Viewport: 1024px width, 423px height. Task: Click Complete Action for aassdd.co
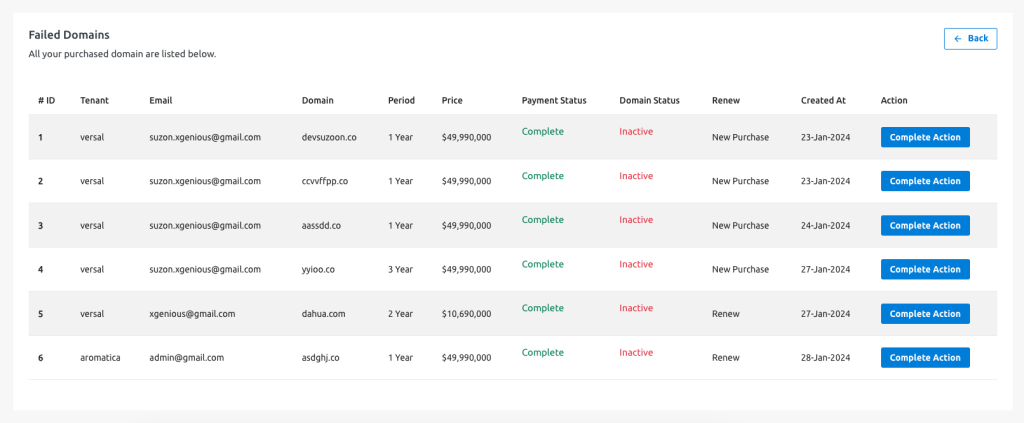(925, 225)
